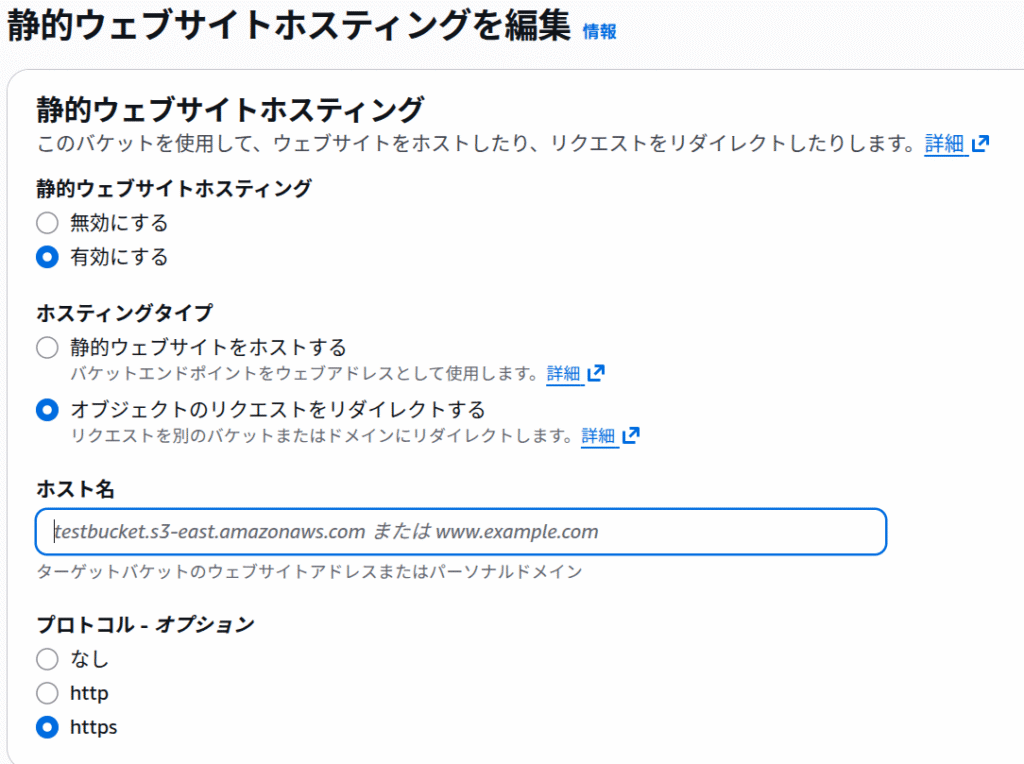The image size is (1024, 764).
Task: Open 詳細 link about redirecting to another bucket
Action: coord(598,436)
